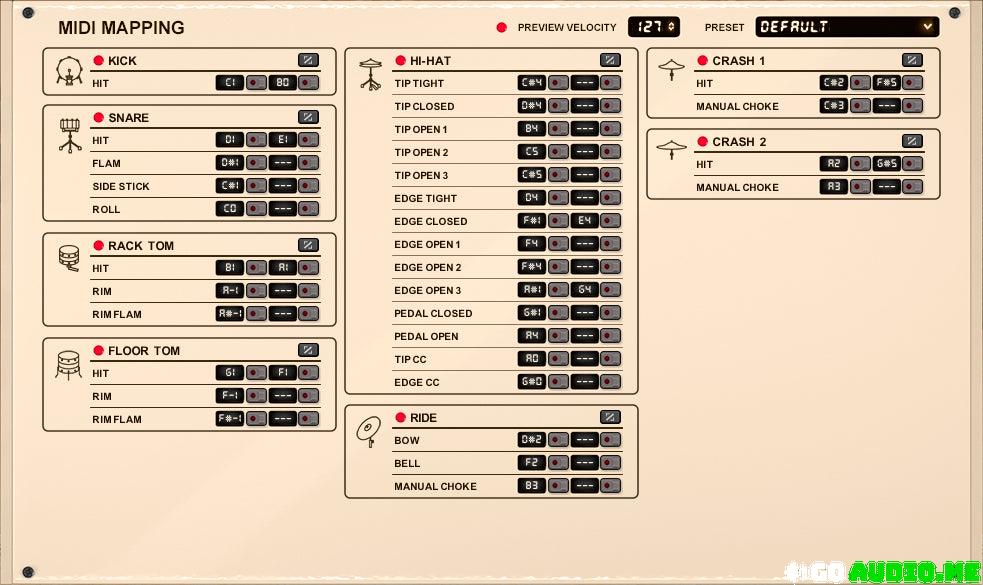This screenshot has width=983, height=585.
Task: Click the floor tom icon
Action: 69,365
